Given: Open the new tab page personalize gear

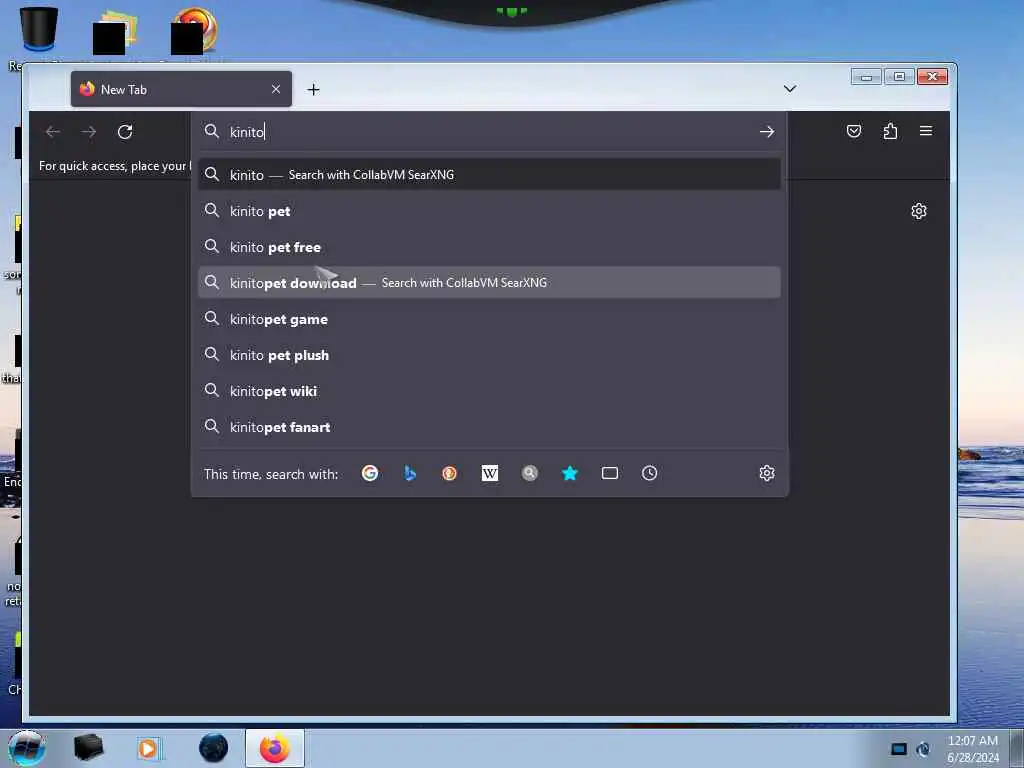Looking at the screenshot, I should tap(919, 211).
